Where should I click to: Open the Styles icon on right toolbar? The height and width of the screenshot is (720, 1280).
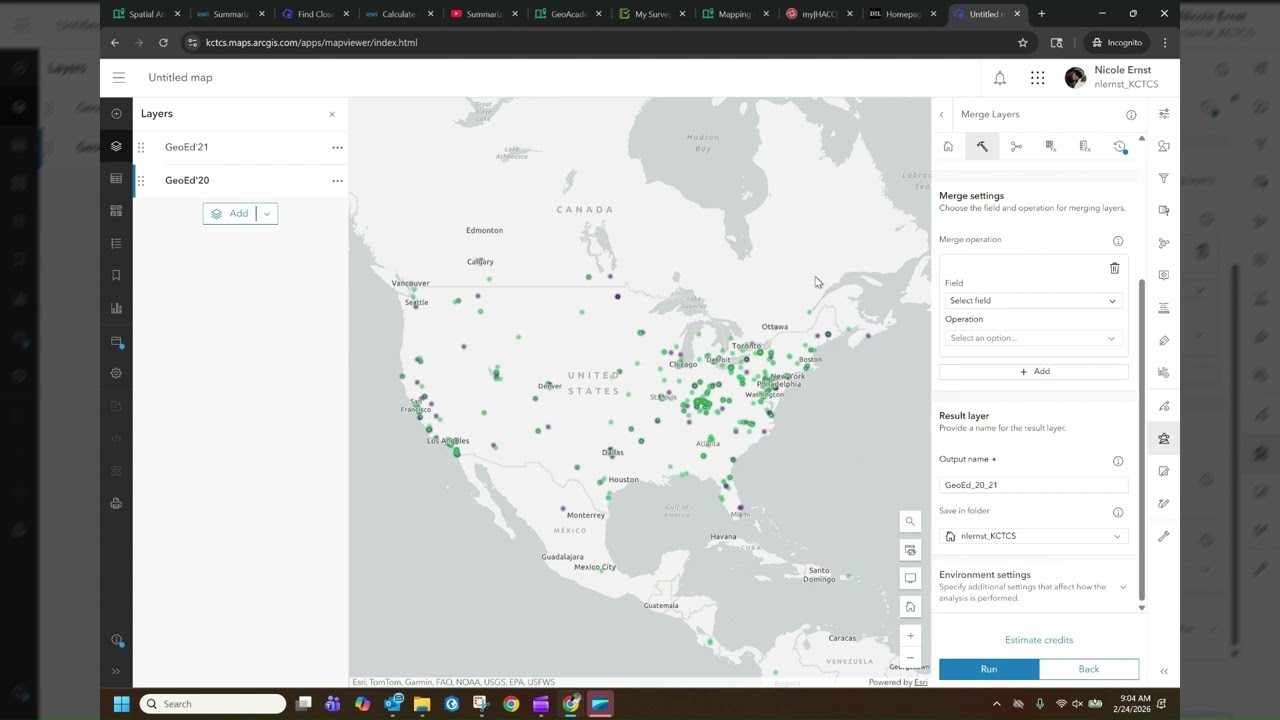pyautogui.click(x=1164, y=146)
